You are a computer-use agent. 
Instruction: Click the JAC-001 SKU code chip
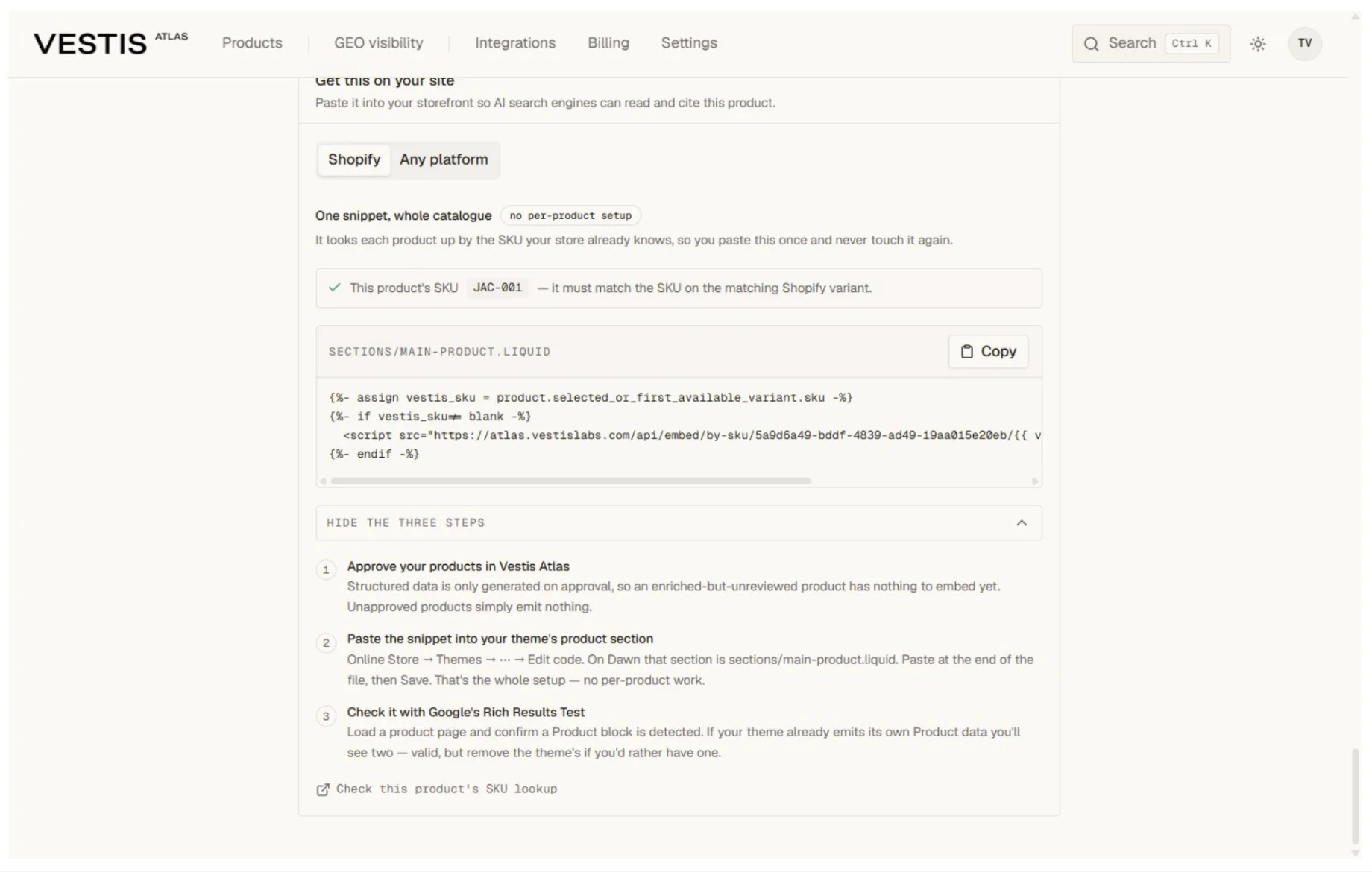point(497,288)
